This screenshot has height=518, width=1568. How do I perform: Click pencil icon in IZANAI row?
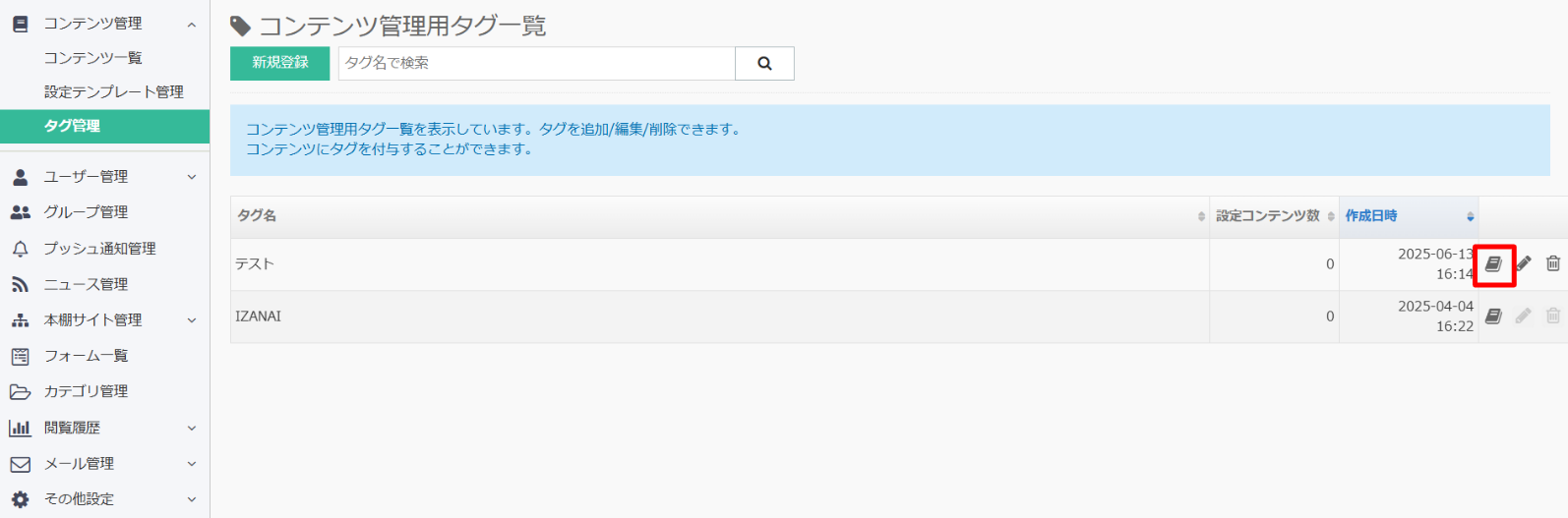(1524, 316)
